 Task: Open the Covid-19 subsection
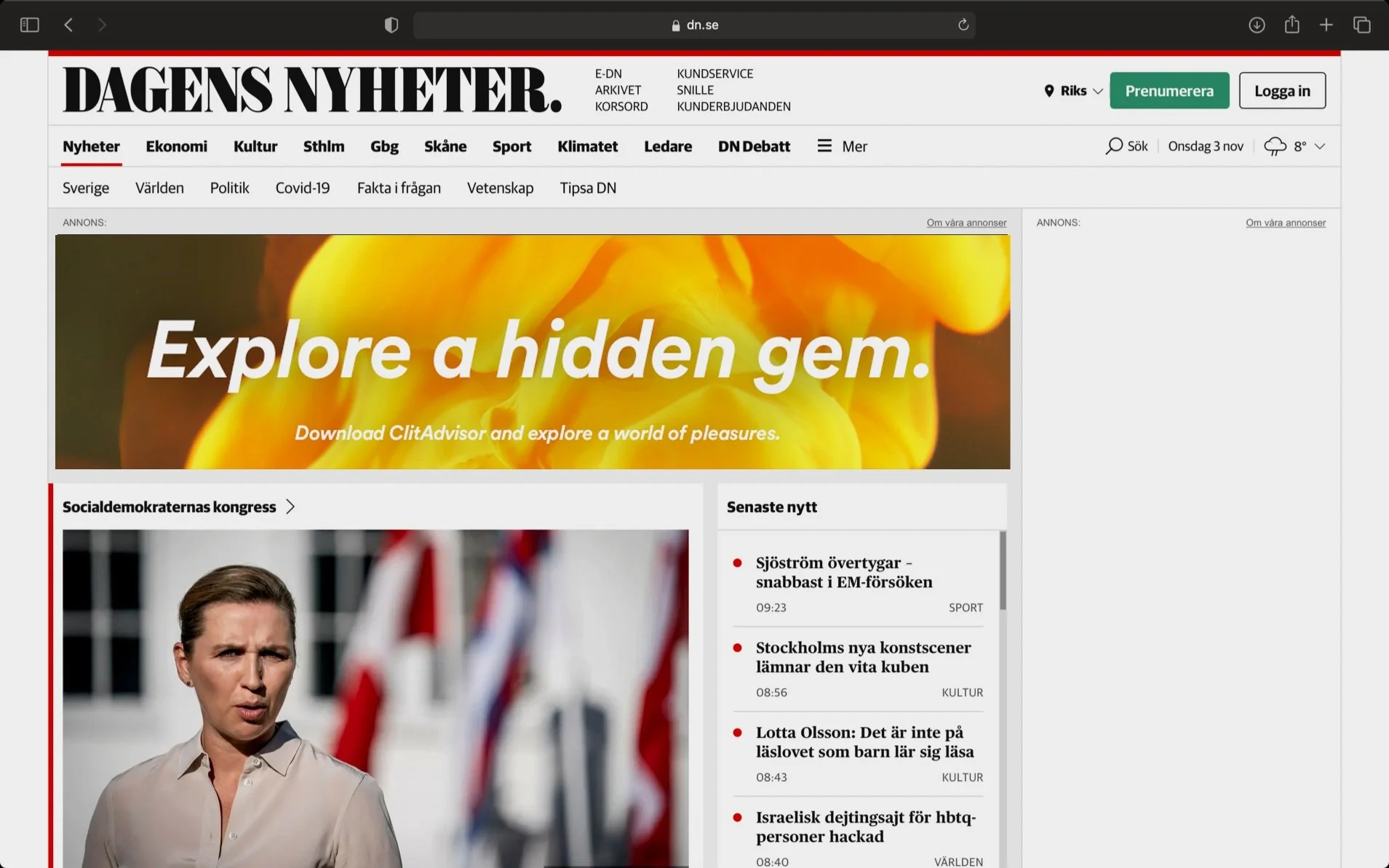click(303, 188)
